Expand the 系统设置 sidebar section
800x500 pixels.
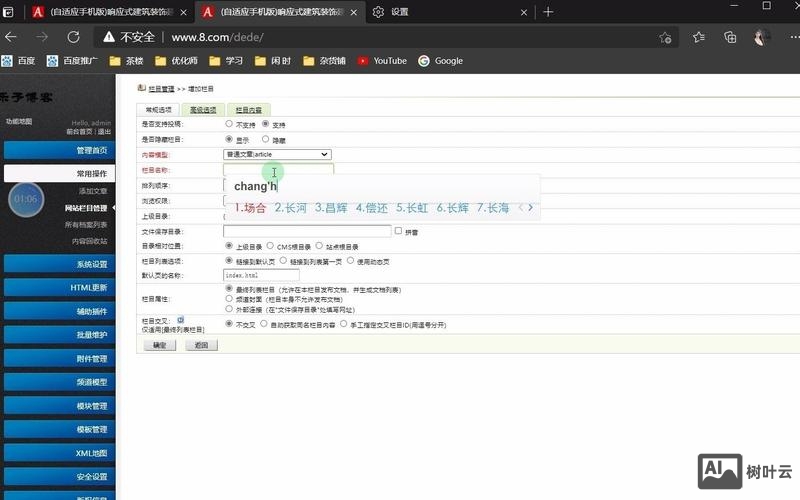(x=59, y=264)
